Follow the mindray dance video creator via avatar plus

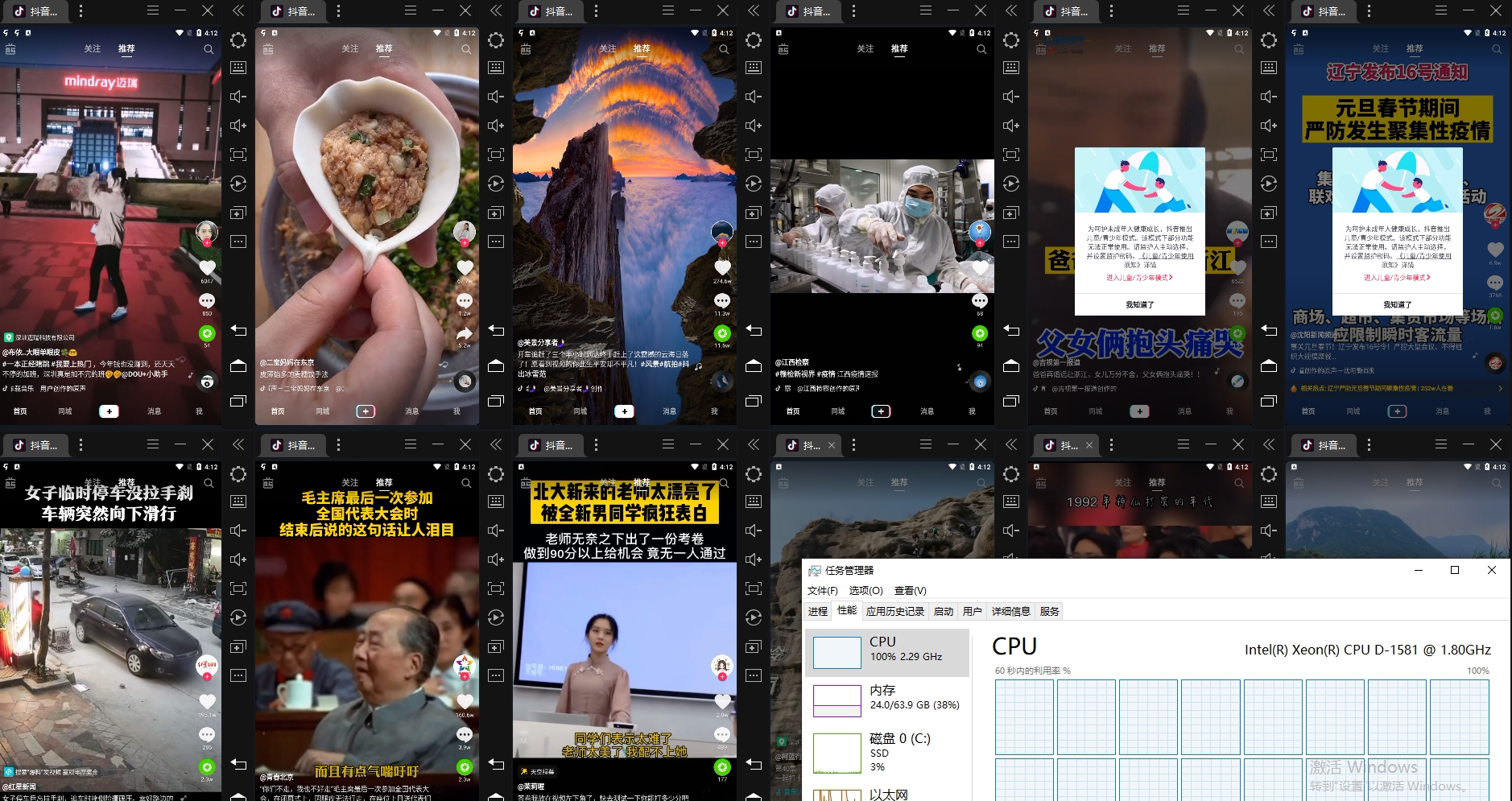pos(207,242)
